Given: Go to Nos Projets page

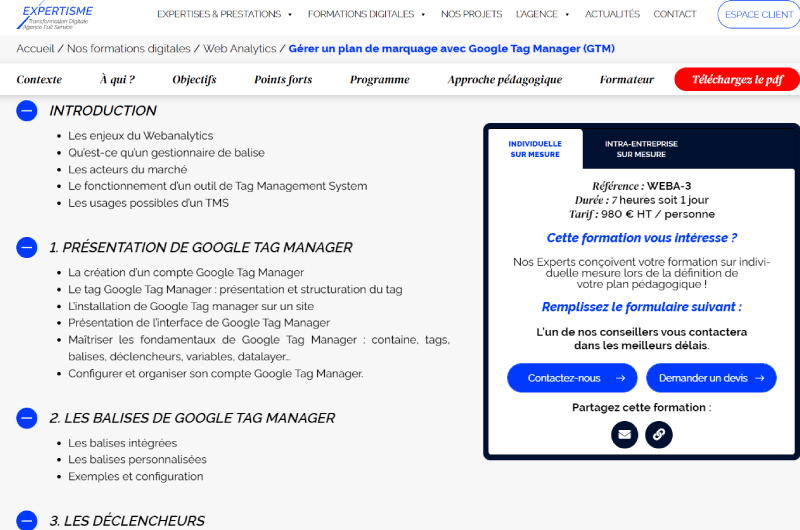Looking at the screenshot, I should coord(471,14).
